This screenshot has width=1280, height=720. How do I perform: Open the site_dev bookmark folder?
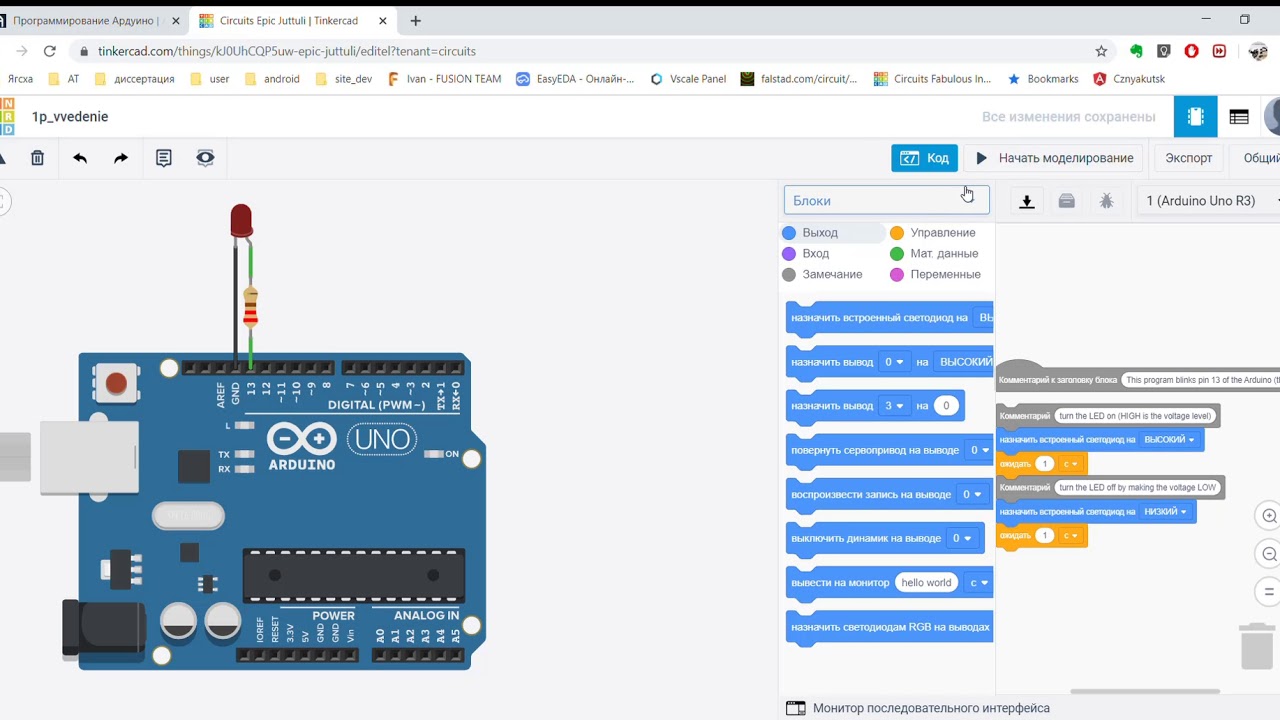pos(343,79)
